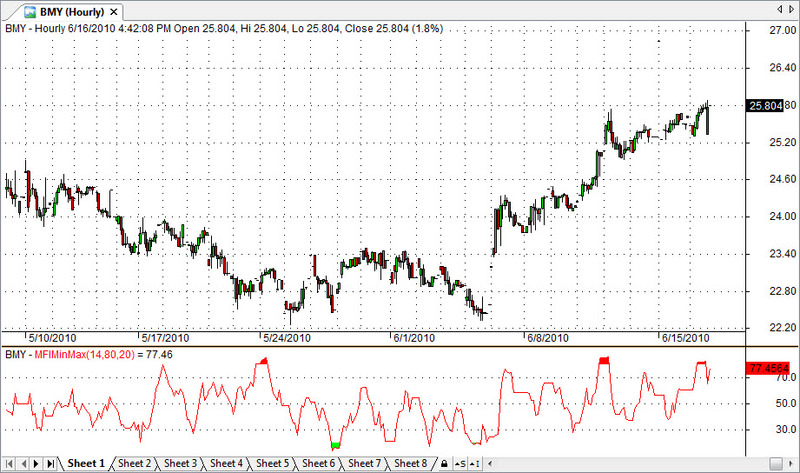Click the 'MFIMinMax(14,80,20)' indicator title

[85, 355]
